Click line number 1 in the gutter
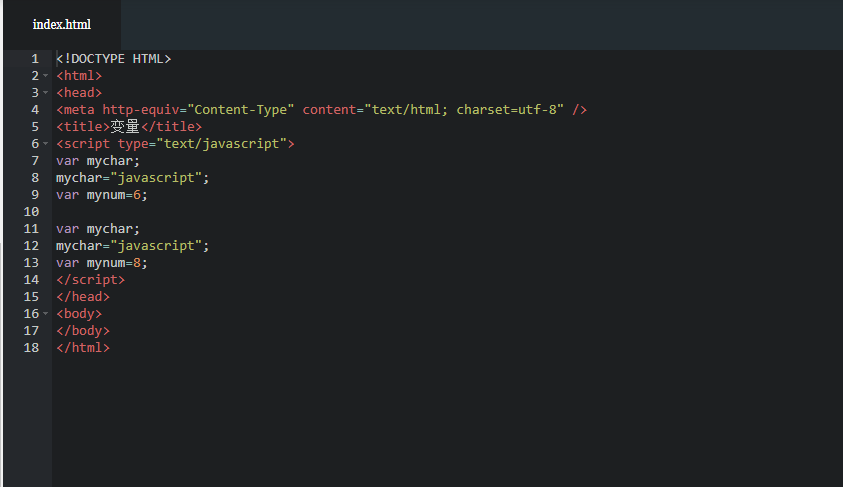Image resolution: width=843 pixels, height=487 pixels. (35, 59)
